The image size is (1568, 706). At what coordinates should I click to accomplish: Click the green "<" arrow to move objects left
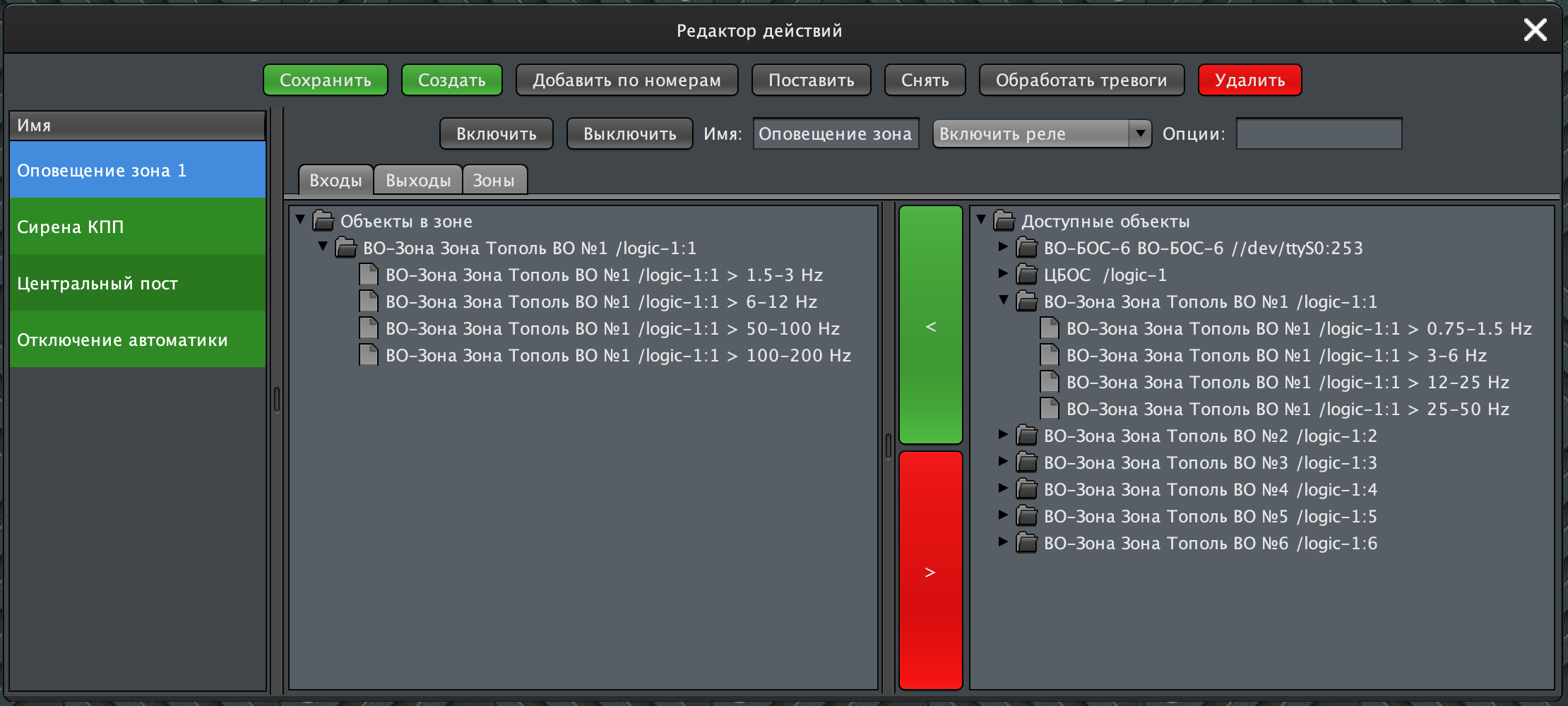(x=929, y=326)
